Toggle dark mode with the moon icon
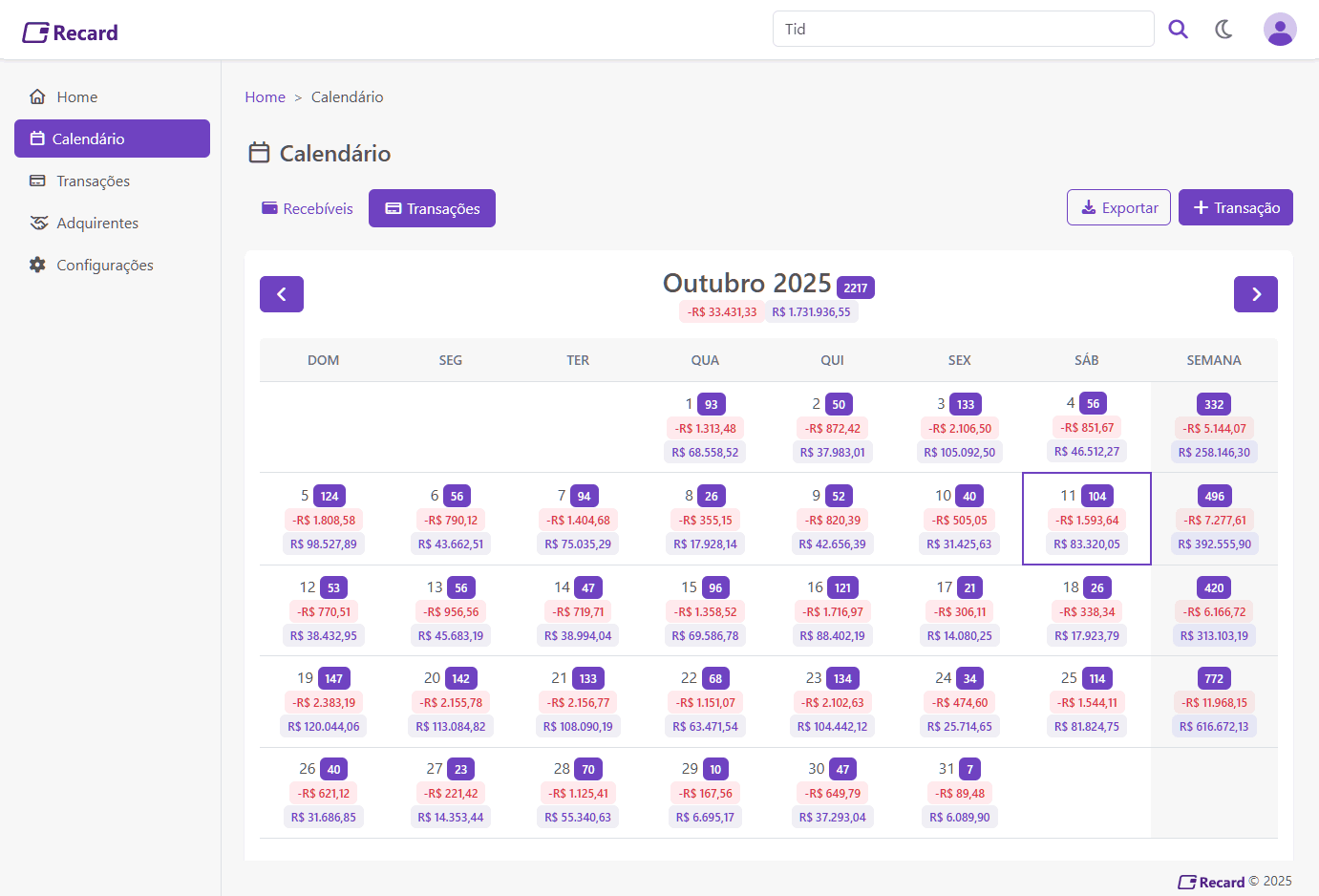The width and height of the screenshot is (1319, 896). [x=1223, y=30]
